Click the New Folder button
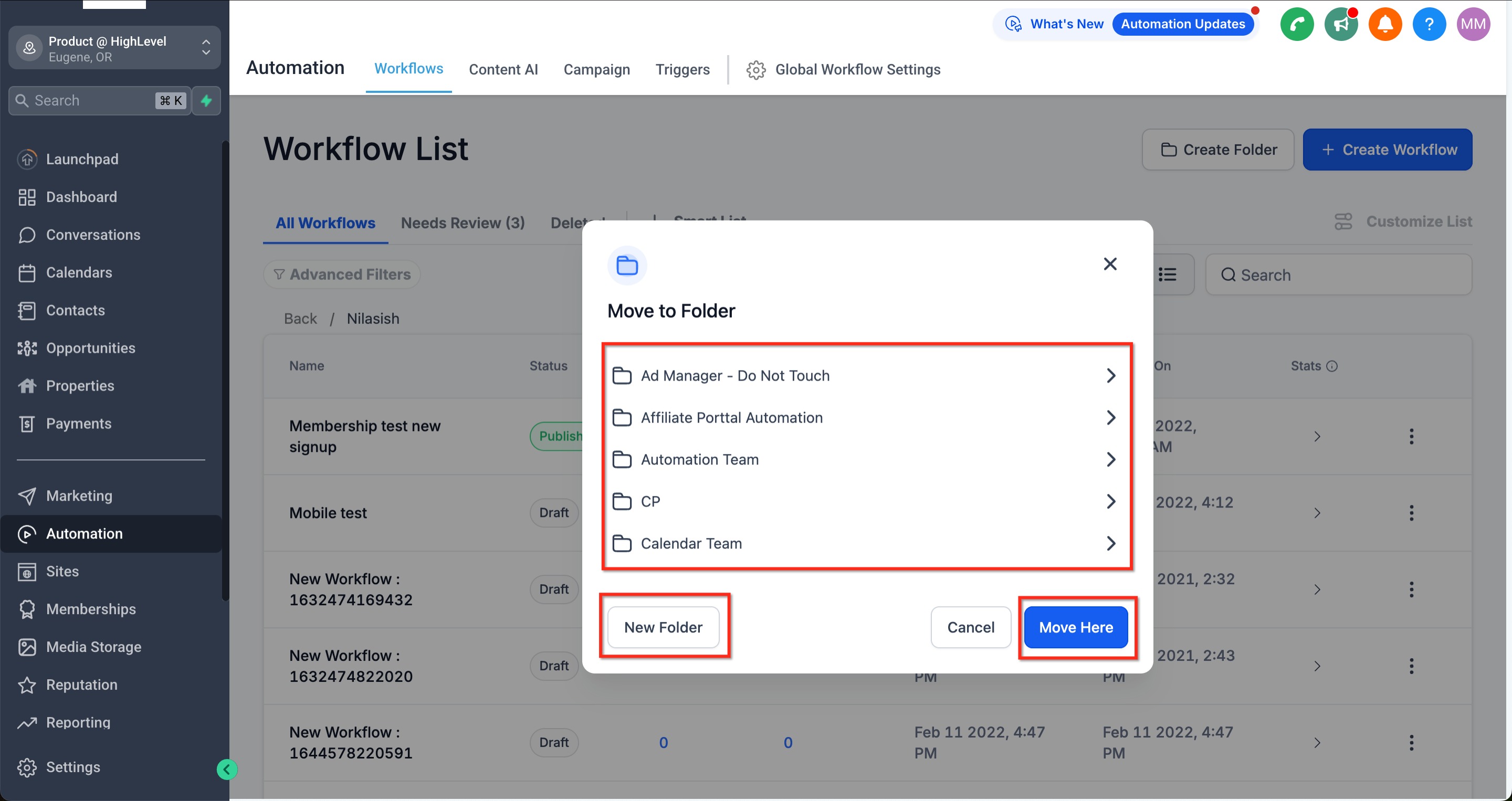Viewport: 1512px width, 801px height. pyautogui.click(x=663, y=627)
